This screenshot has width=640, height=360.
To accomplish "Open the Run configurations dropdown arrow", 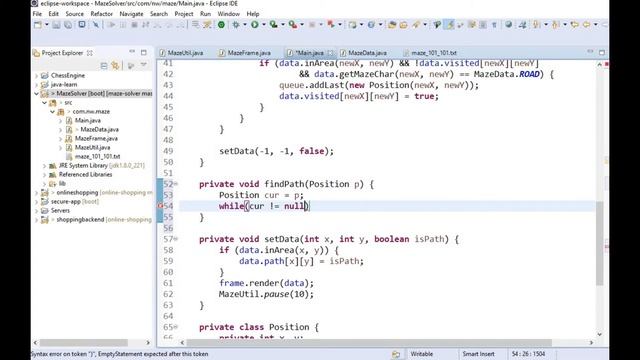I will [264, 25].
